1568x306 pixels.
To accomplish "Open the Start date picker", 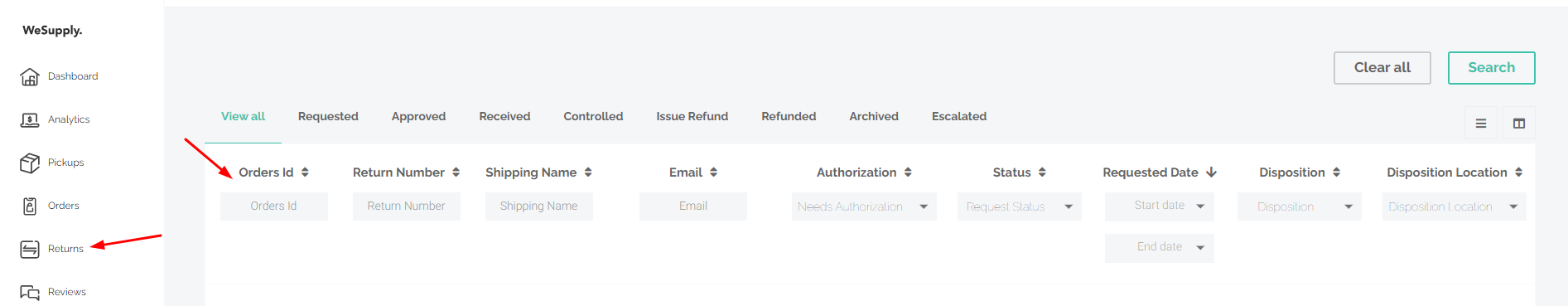I will click(x=1160, y=206).
